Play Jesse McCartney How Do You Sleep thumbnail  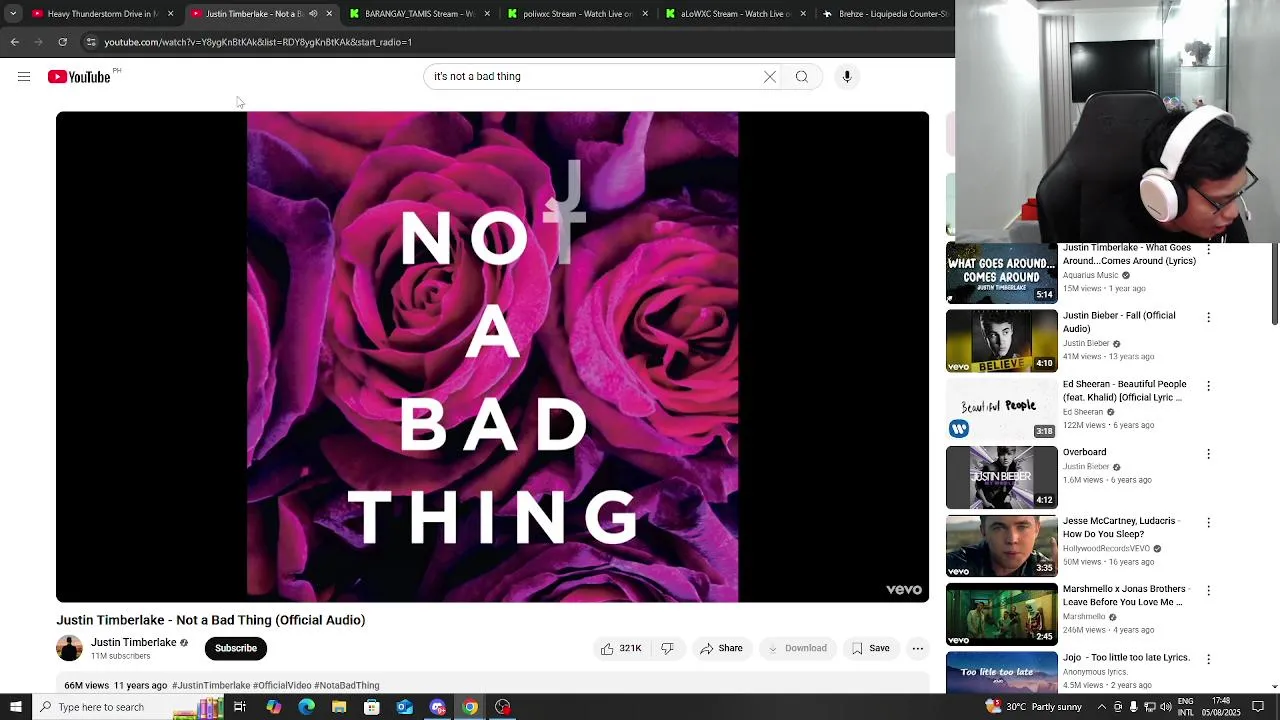[x=1002, y=546]
